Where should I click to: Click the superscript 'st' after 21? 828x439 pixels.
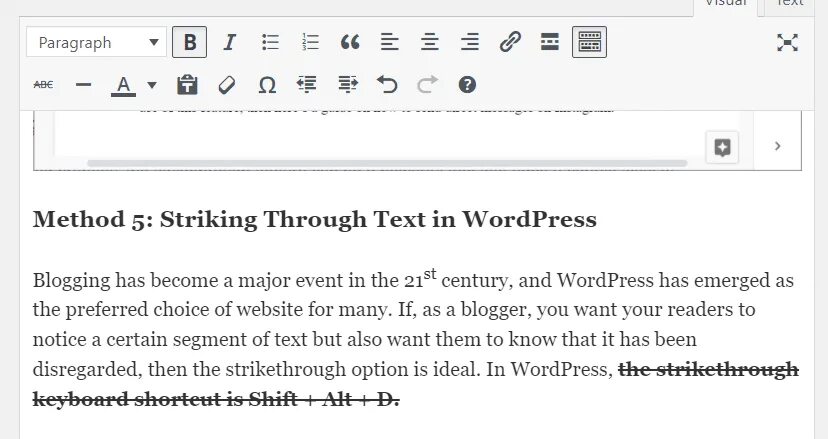[430, 274]
